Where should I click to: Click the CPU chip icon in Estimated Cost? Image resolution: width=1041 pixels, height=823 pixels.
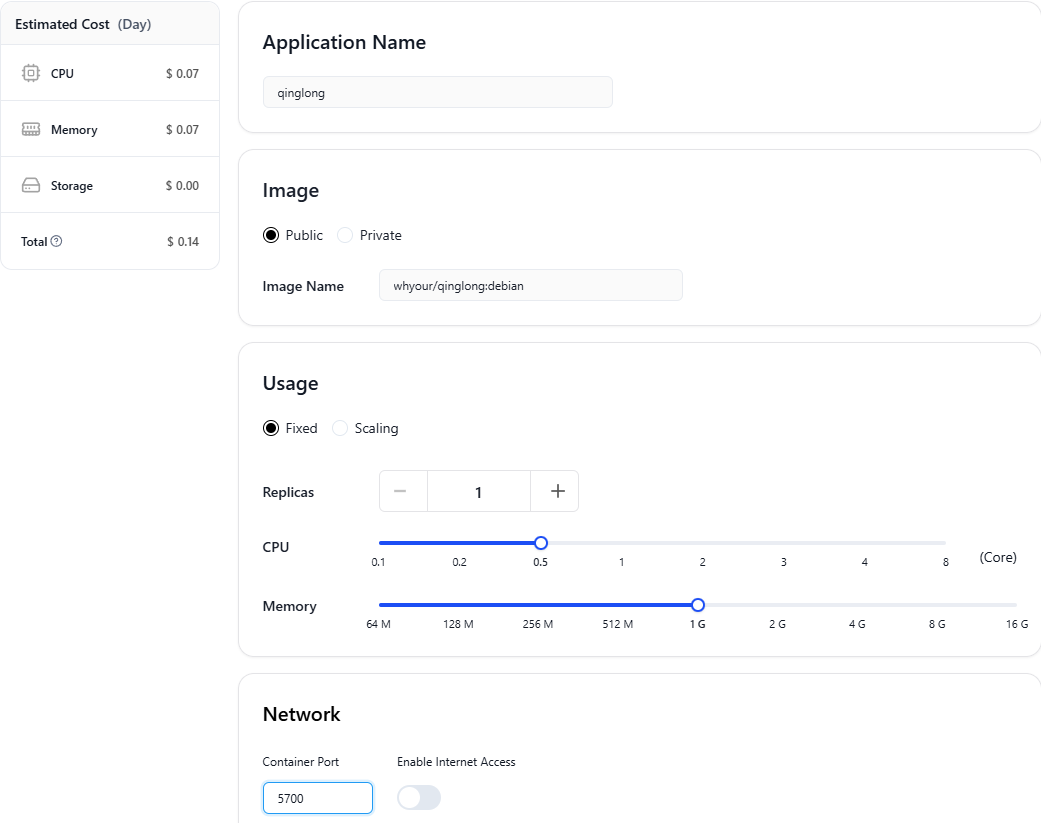click(x=31, y=73)
